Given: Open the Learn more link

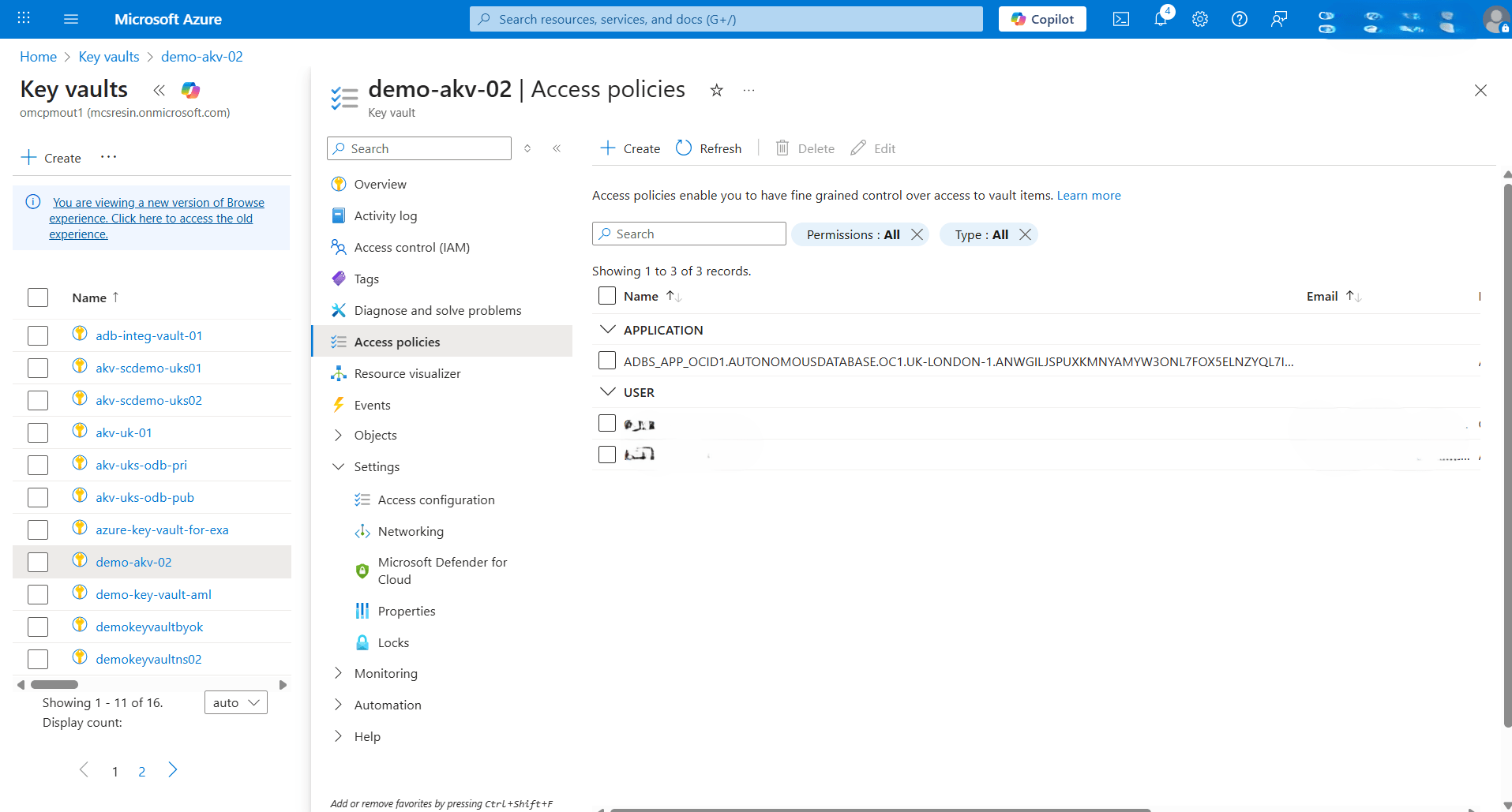Looking at the screenshot, I should coord(1089,195).
